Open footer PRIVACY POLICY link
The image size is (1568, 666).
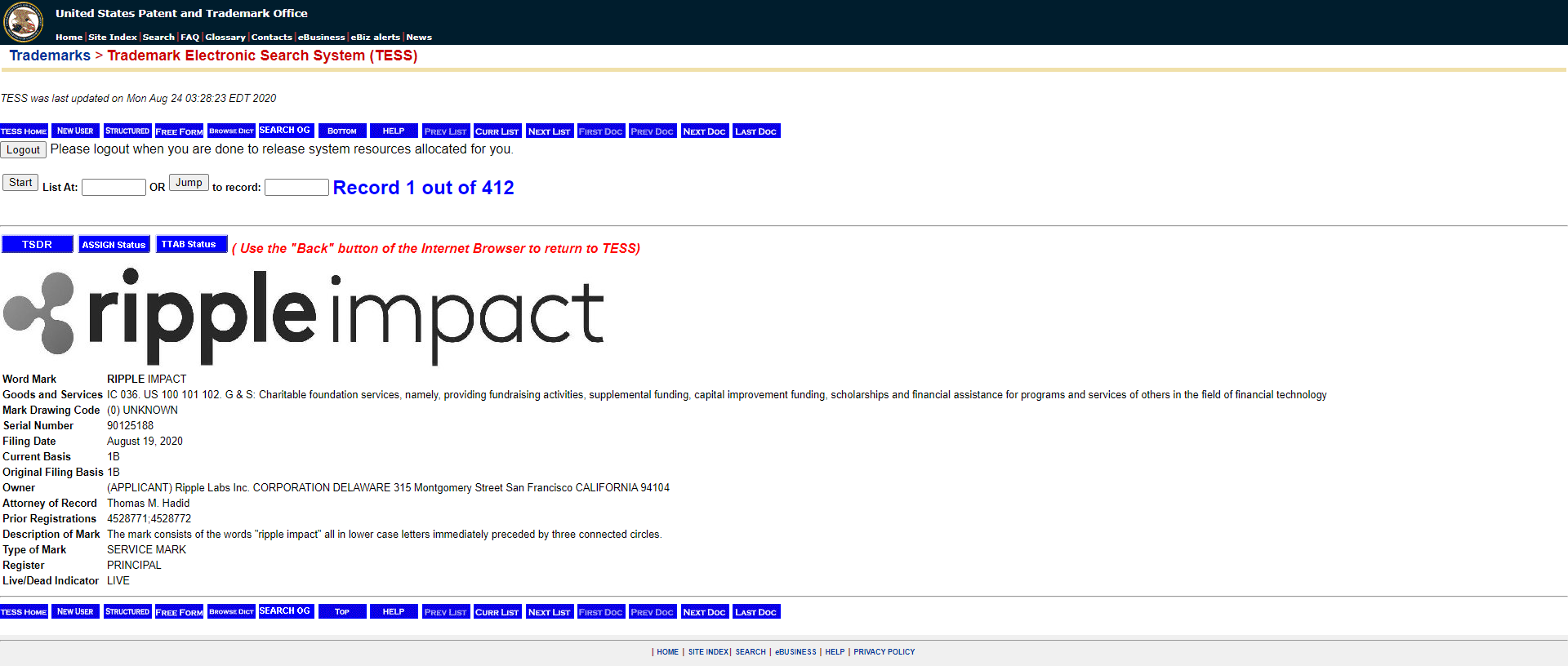(x=884, y=652)
